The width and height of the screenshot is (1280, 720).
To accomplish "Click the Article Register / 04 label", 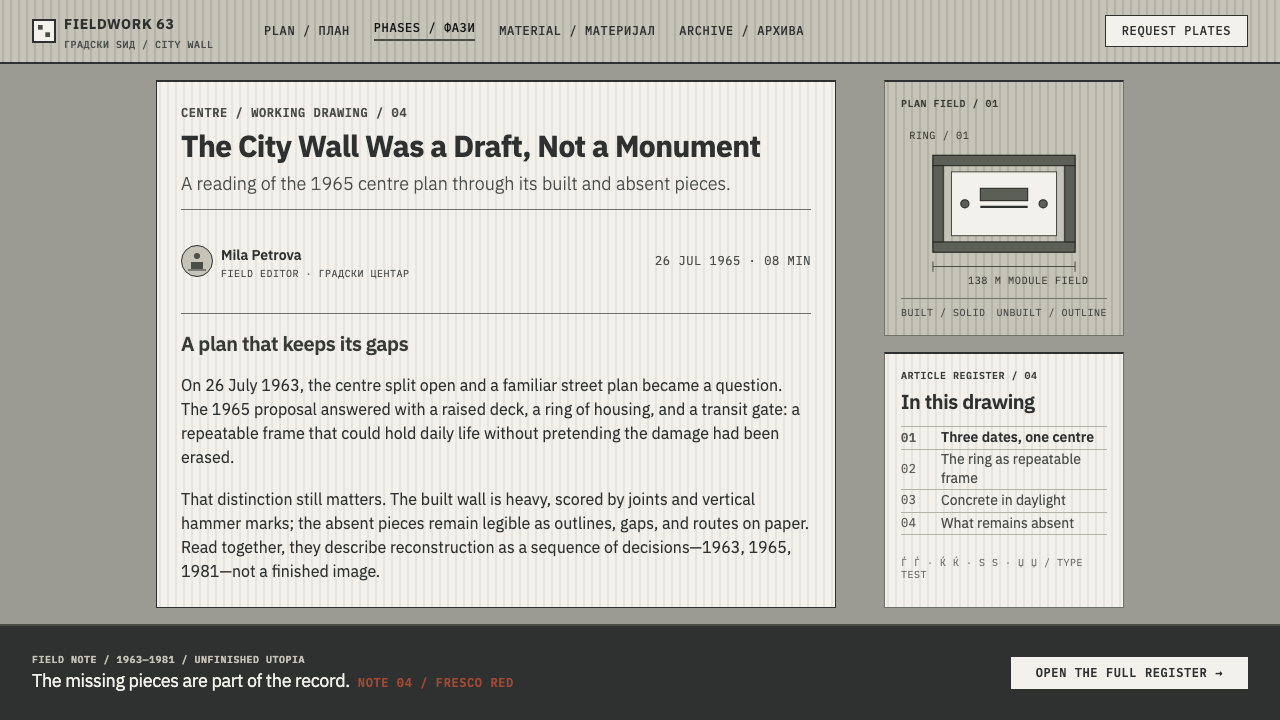I will click(x=969, y=376).
